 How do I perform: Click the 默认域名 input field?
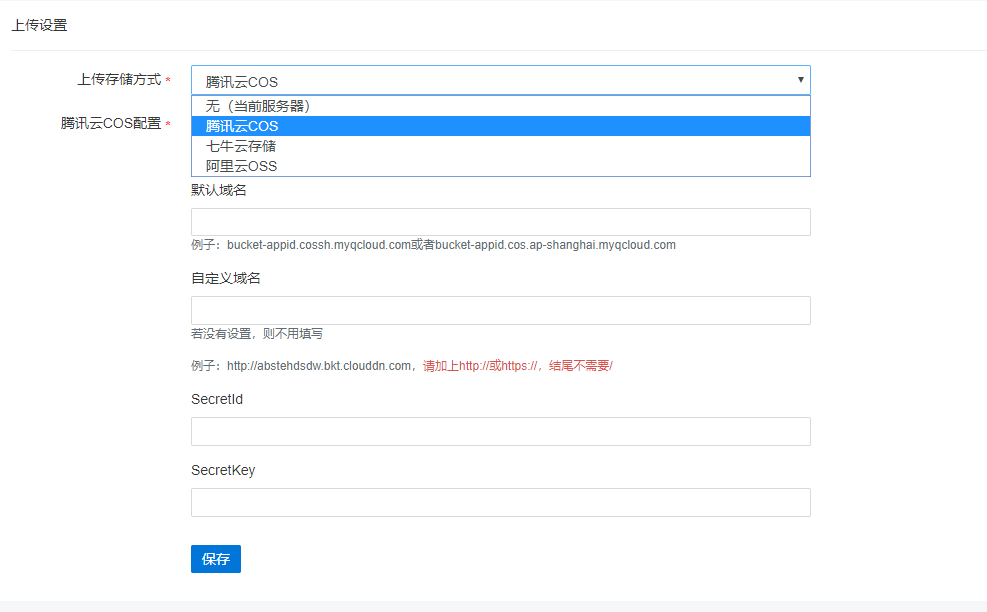[500, 222]
